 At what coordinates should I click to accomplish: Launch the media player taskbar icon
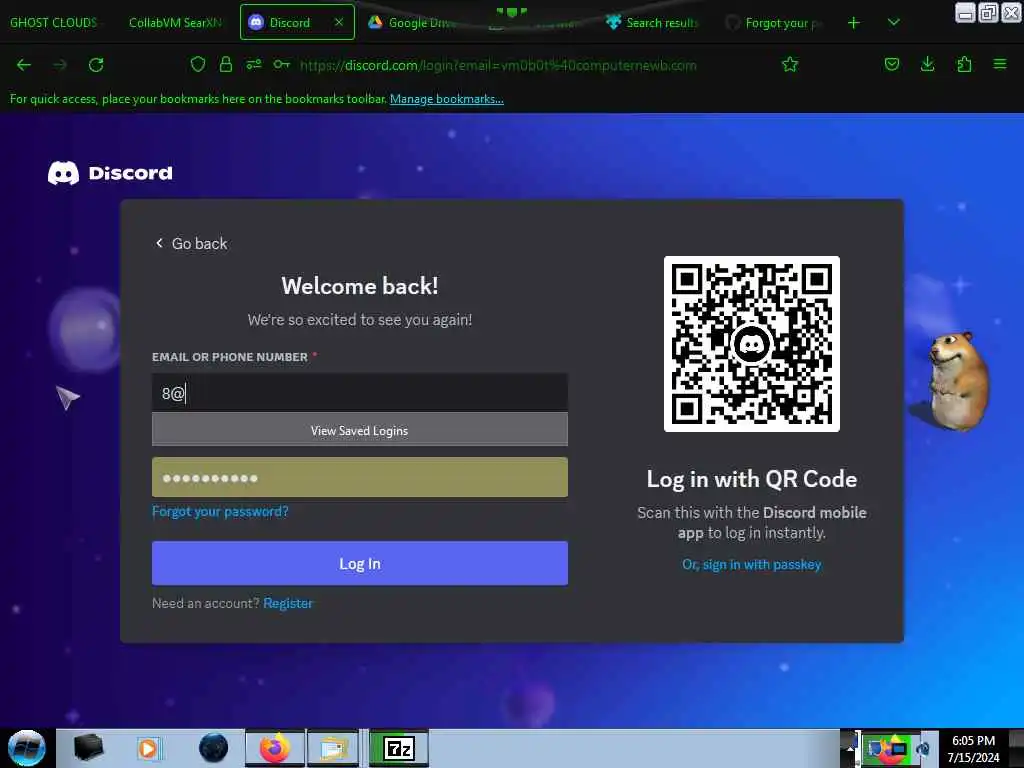pos(148,748)
